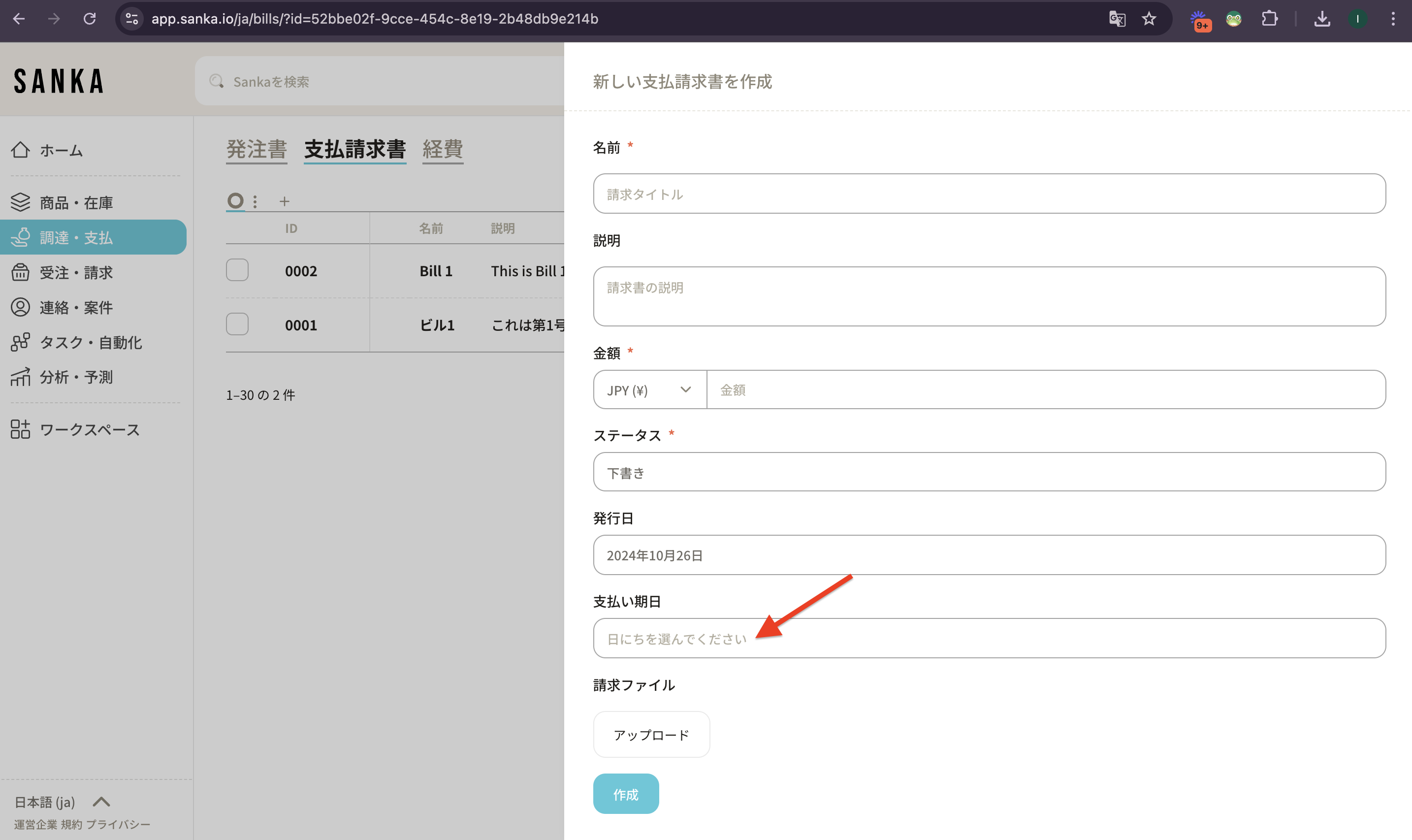Open 連絡・案件 contact icon in sidebar
The image size is (1412, 840).
[x=20, y=307]
